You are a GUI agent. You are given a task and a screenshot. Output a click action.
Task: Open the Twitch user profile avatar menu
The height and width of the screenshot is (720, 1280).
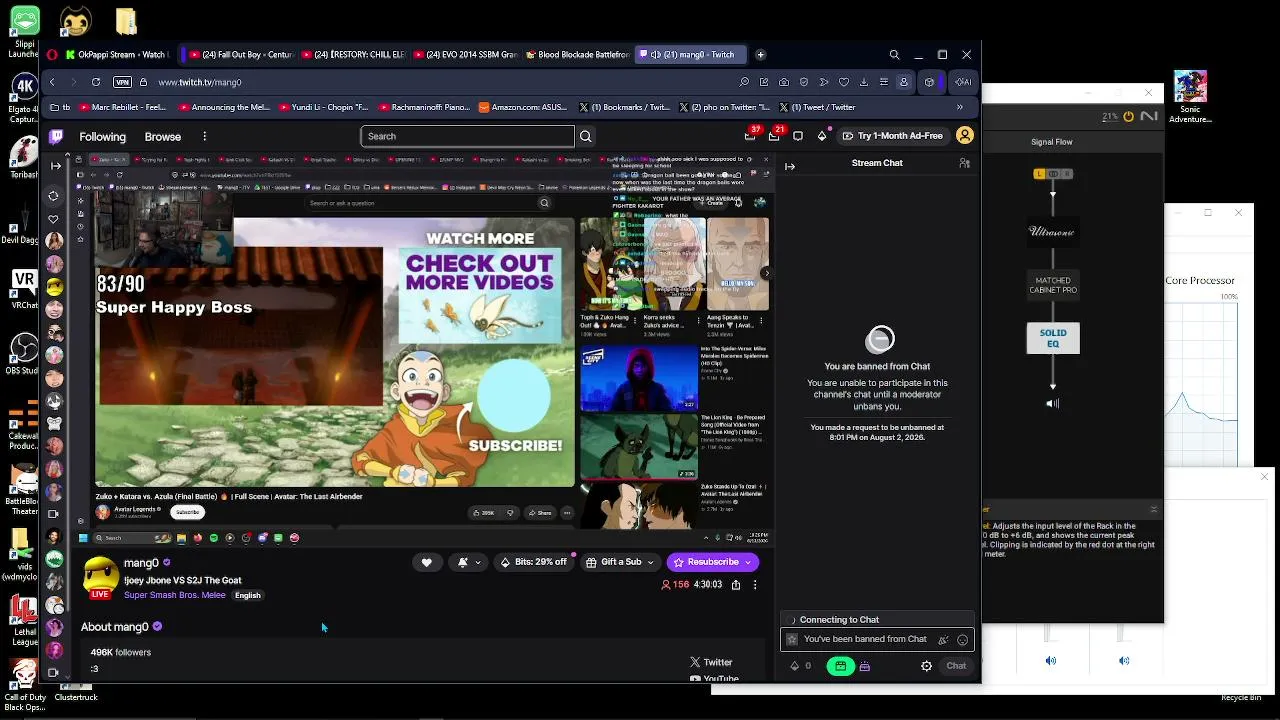pos(965,135)
